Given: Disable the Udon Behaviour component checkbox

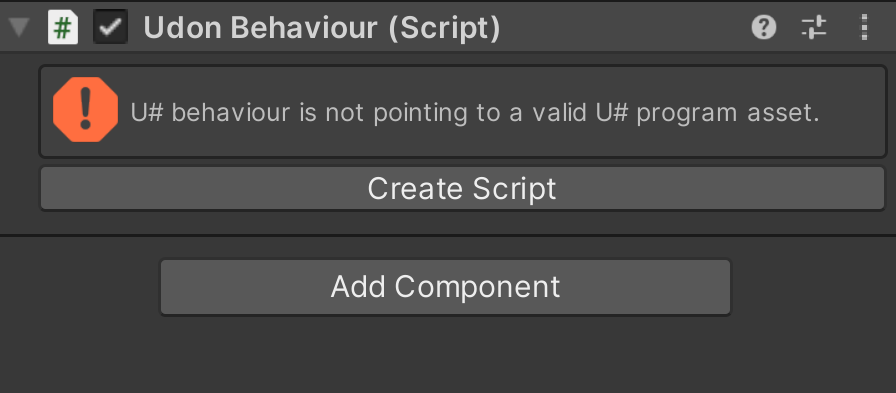Looking at the screenshot, I should pos(110,27).
